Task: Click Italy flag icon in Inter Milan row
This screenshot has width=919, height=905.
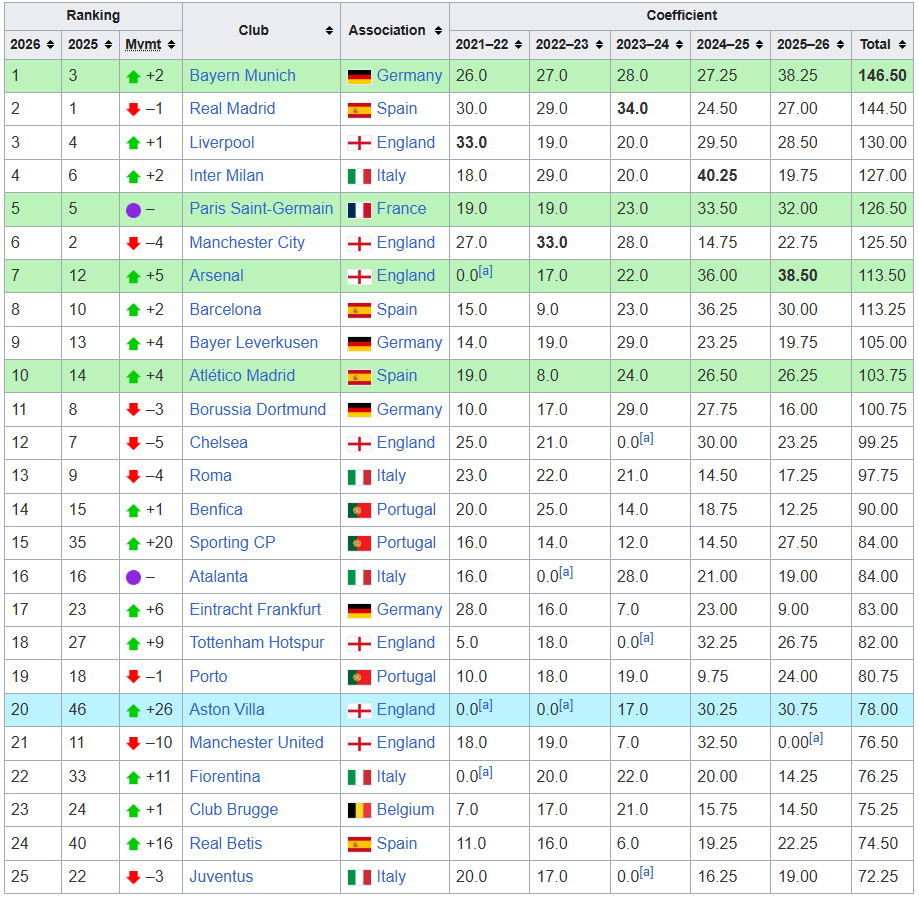Action: coord(359,176)
